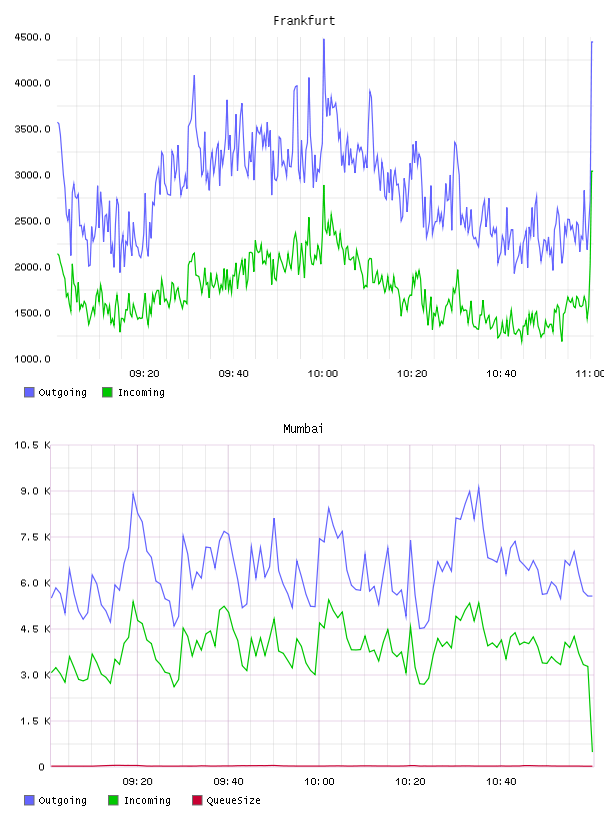Screen dimensions: 608x816
Task: Click the Outgoing label in Mumbai legend
Action: (x=62, y=800)
